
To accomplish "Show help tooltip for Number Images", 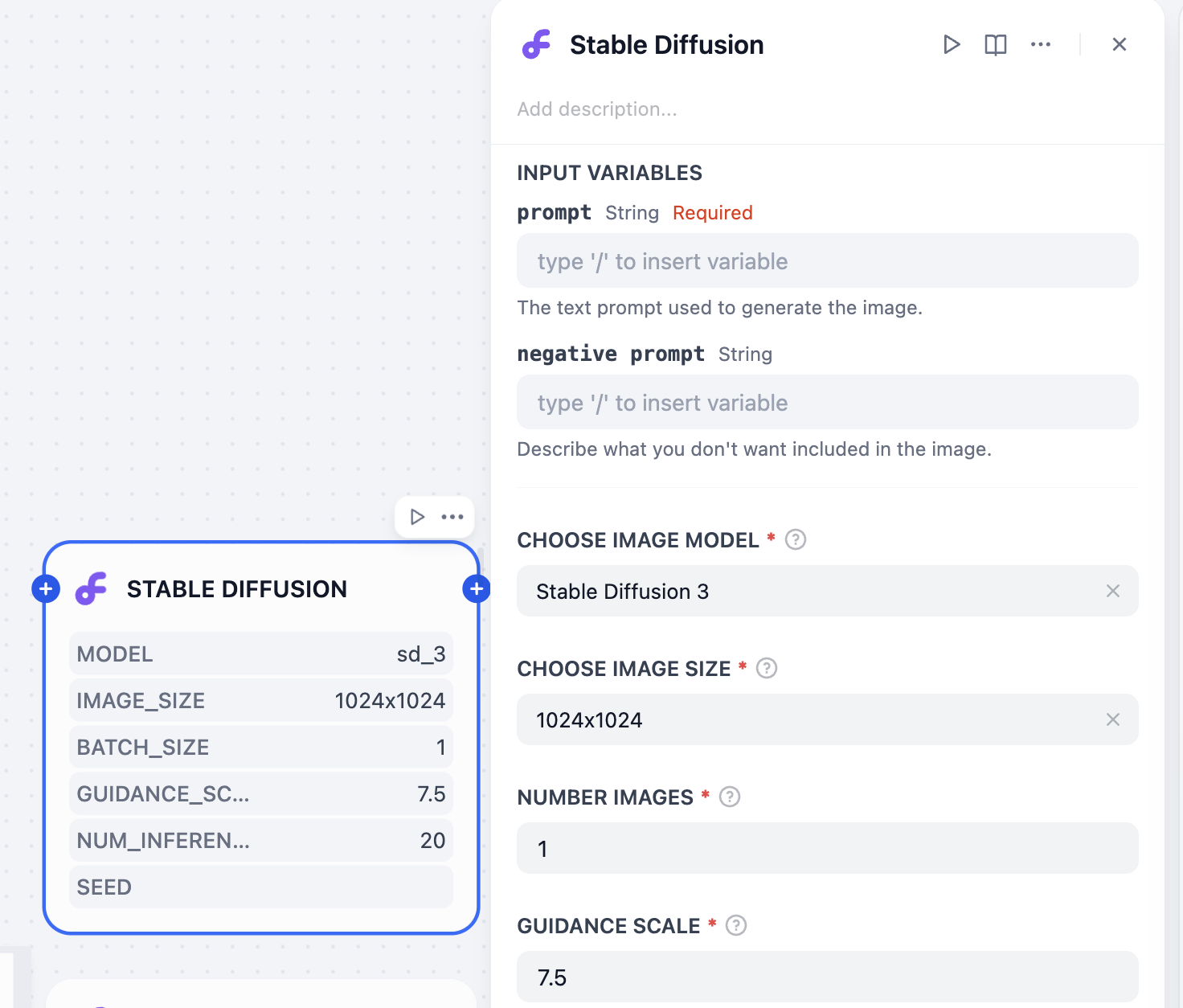I will click(729, 797).
